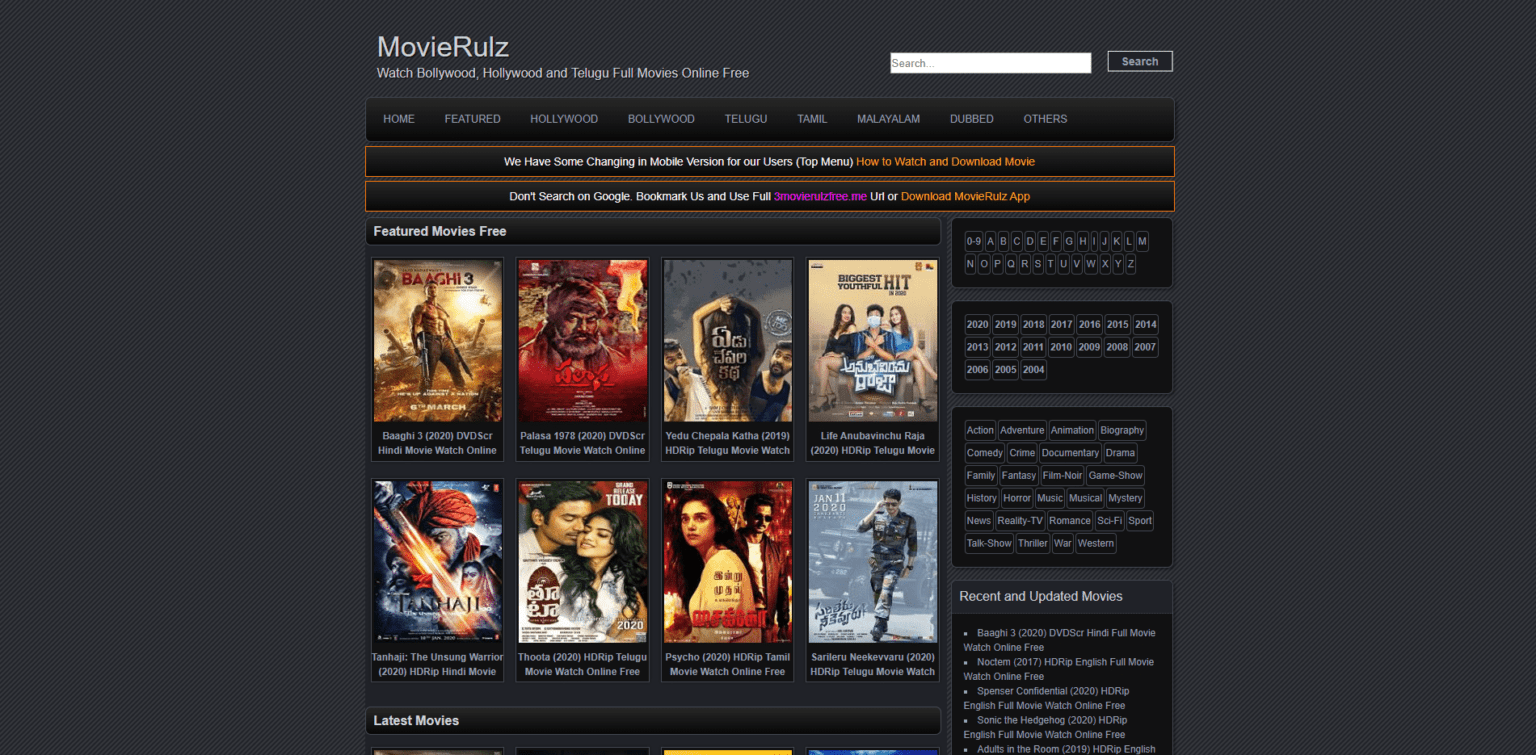Click Palasa 1978 (2020) DVDScr title link

582,443
